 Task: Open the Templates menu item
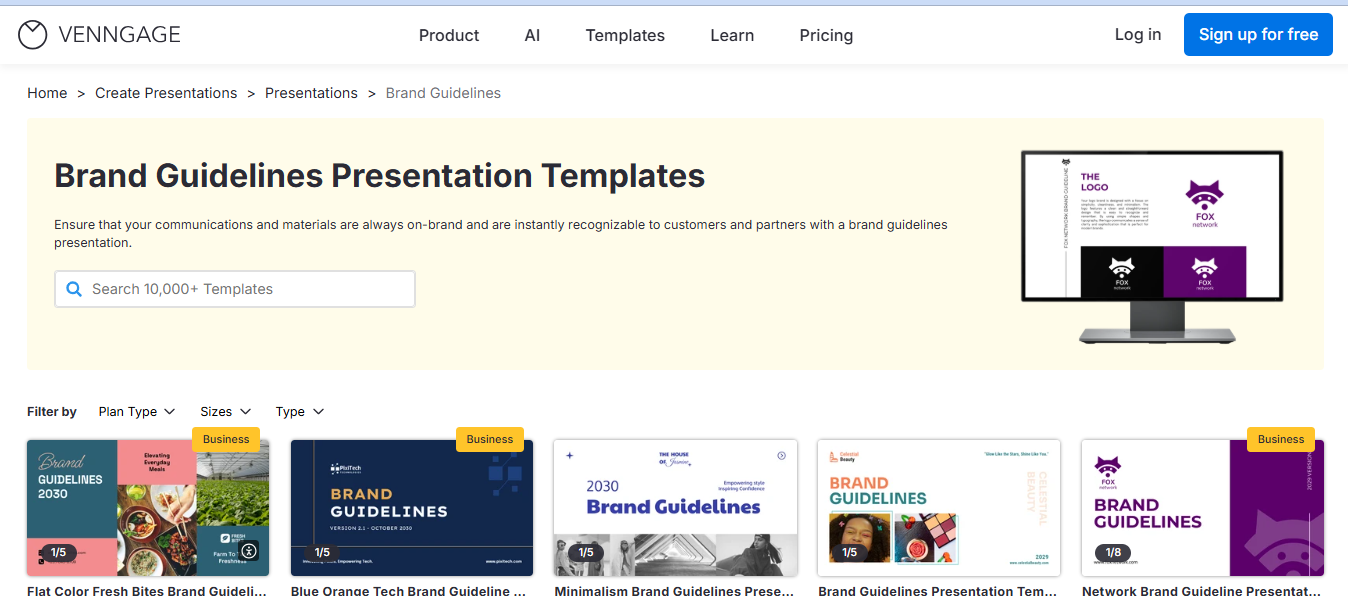pos(625,35)
